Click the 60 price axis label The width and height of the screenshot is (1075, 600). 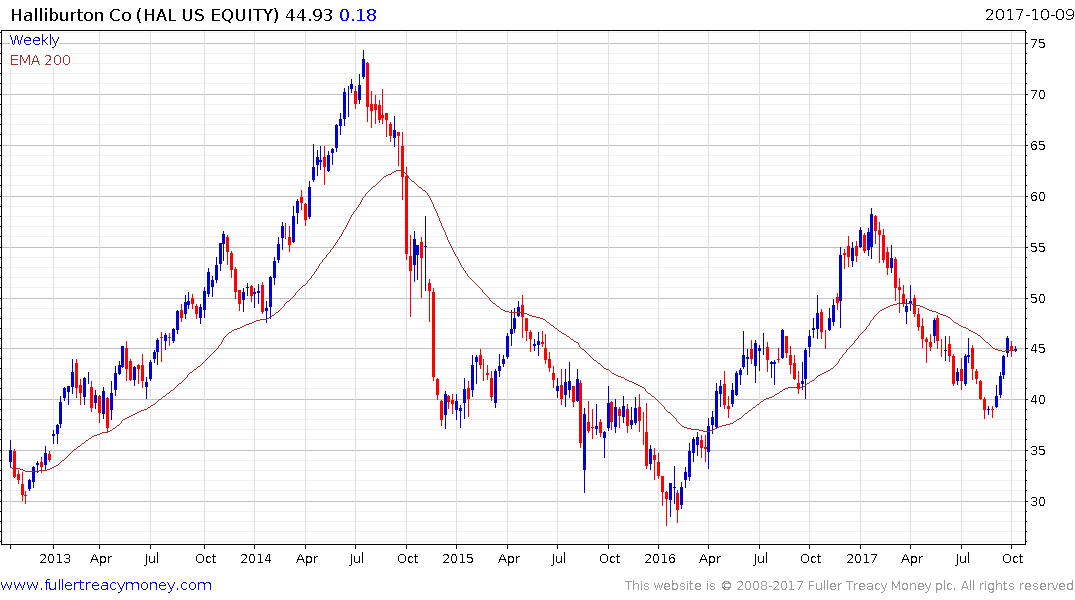[1037, 197]
